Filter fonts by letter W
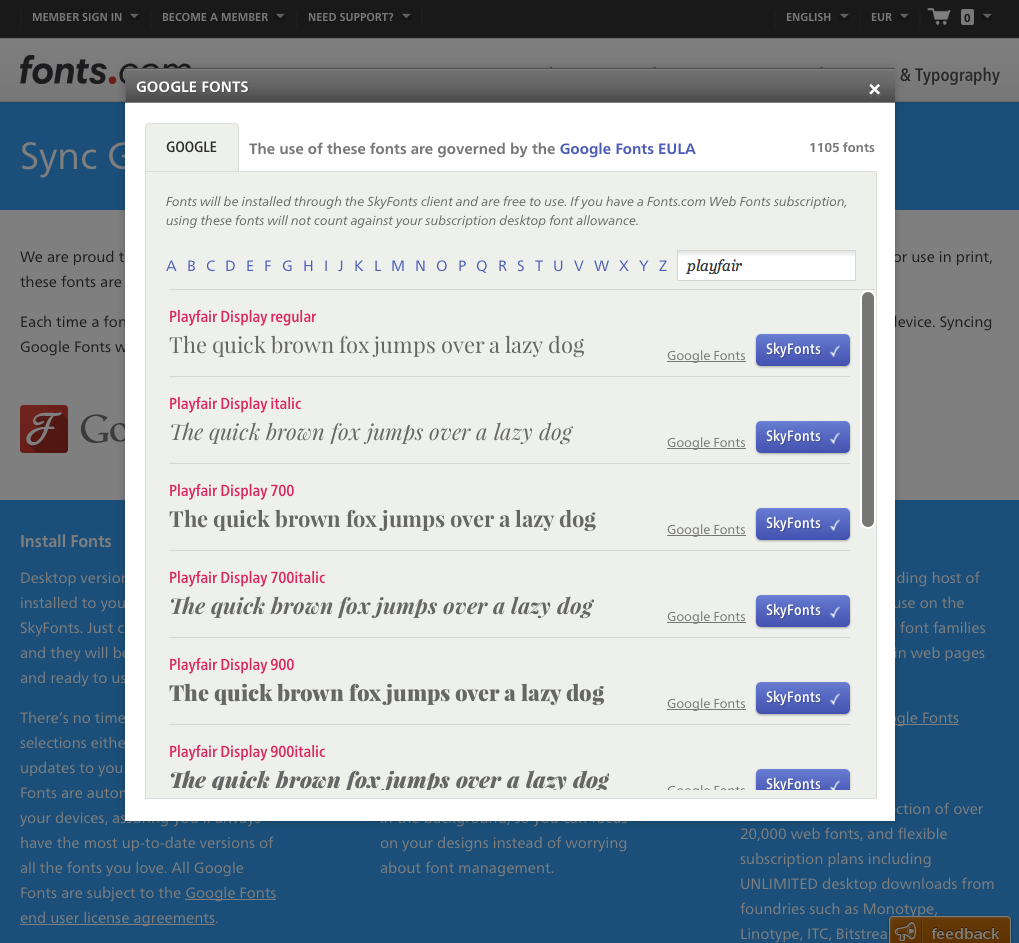Image resolution: width=1019 pixels, height=943 pixels. click(x=601, y=266)
